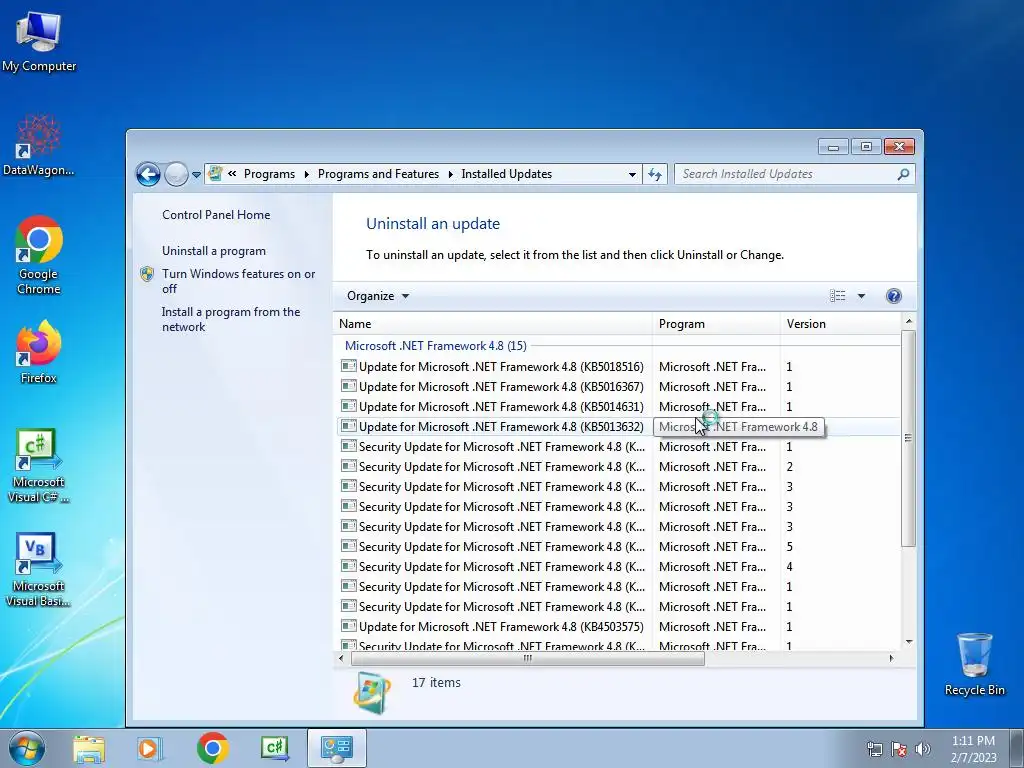Screen dimensions: 1024x768
Task: Open Firefox desktop shortcut
Action: click(39, 351)
